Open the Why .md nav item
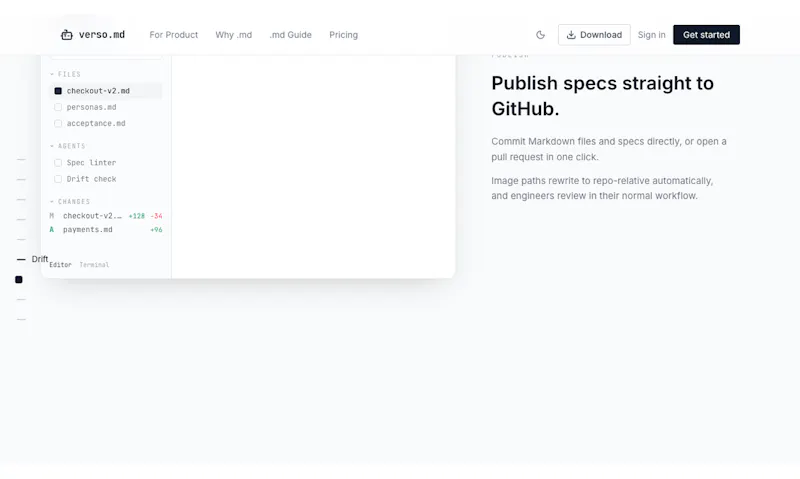 [234, 35]
